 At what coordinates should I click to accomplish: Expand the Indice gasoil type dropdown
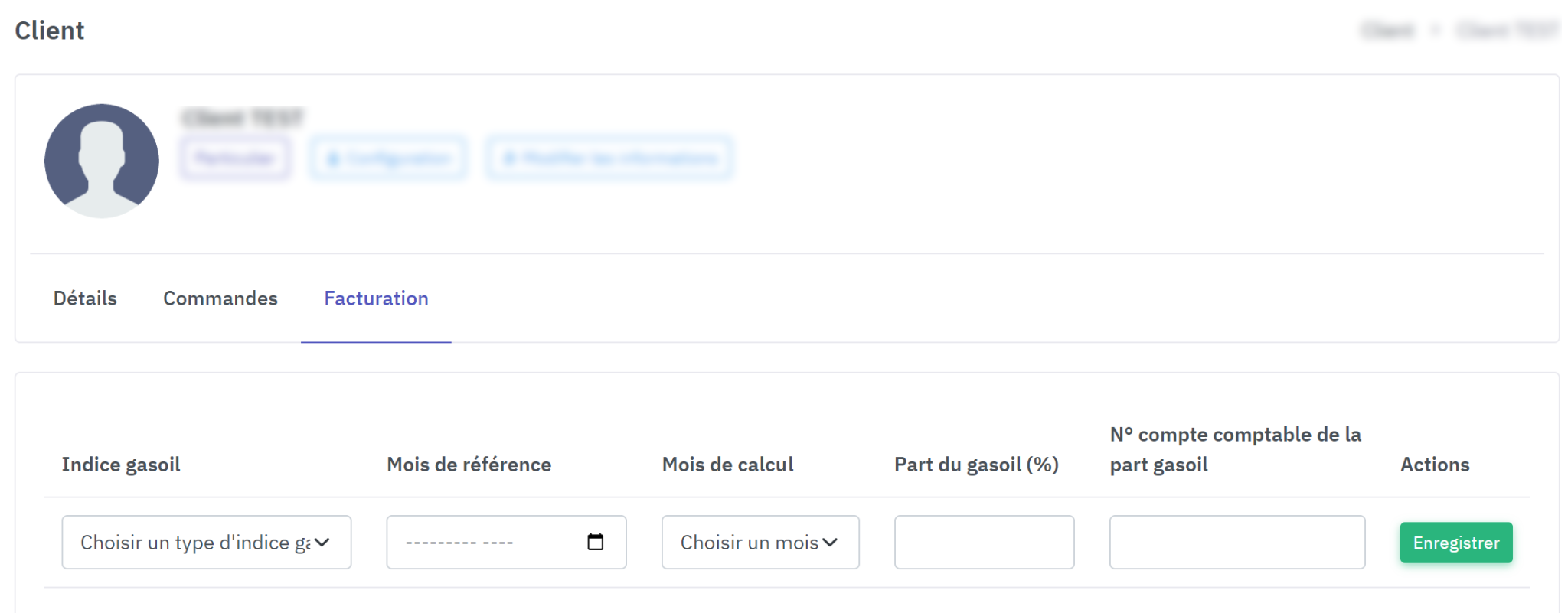coord(206,542)
